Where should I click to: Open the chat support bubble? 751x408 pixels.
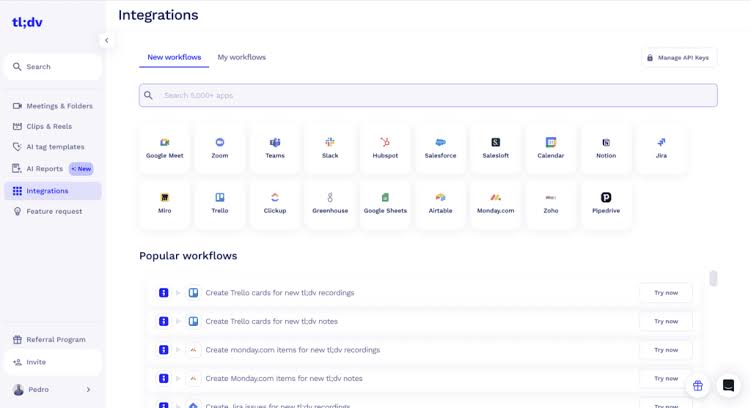tap(728, 385)
